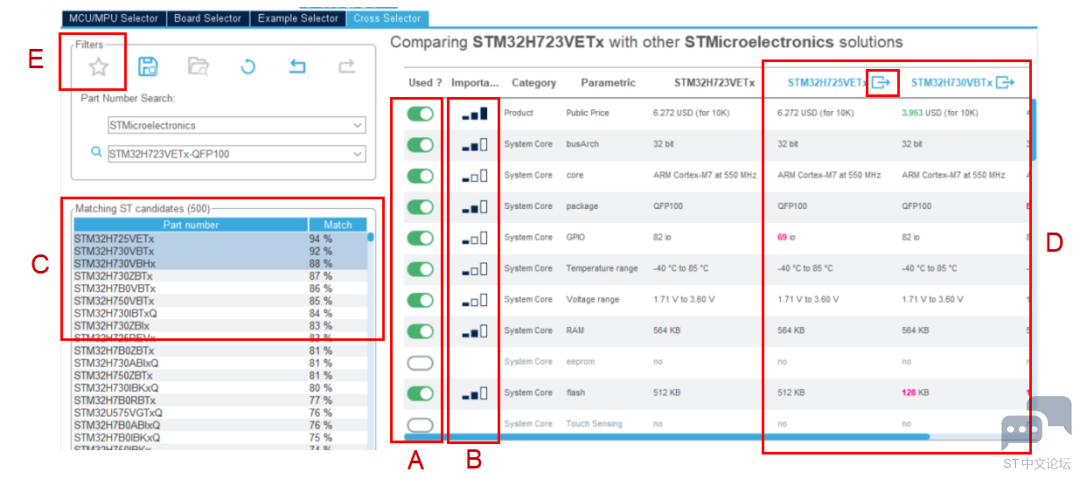
Task: Select STM32H730ZBTx candidate row
Action: [x=220, y=276]
